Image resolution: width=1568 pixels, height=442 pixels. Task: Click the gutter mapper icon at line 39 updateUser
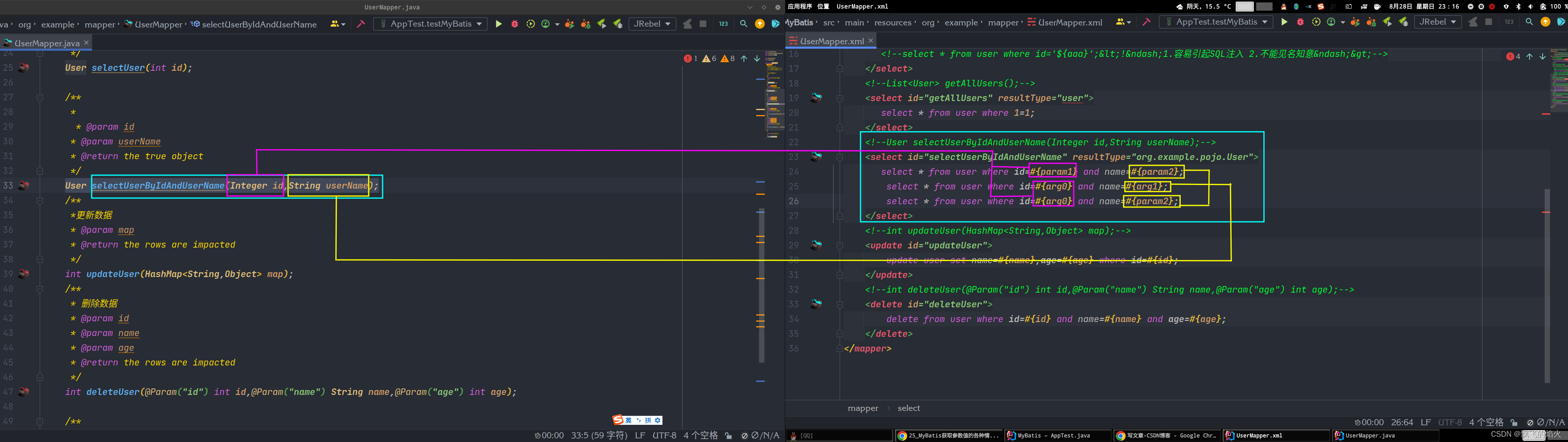(24, 273)
